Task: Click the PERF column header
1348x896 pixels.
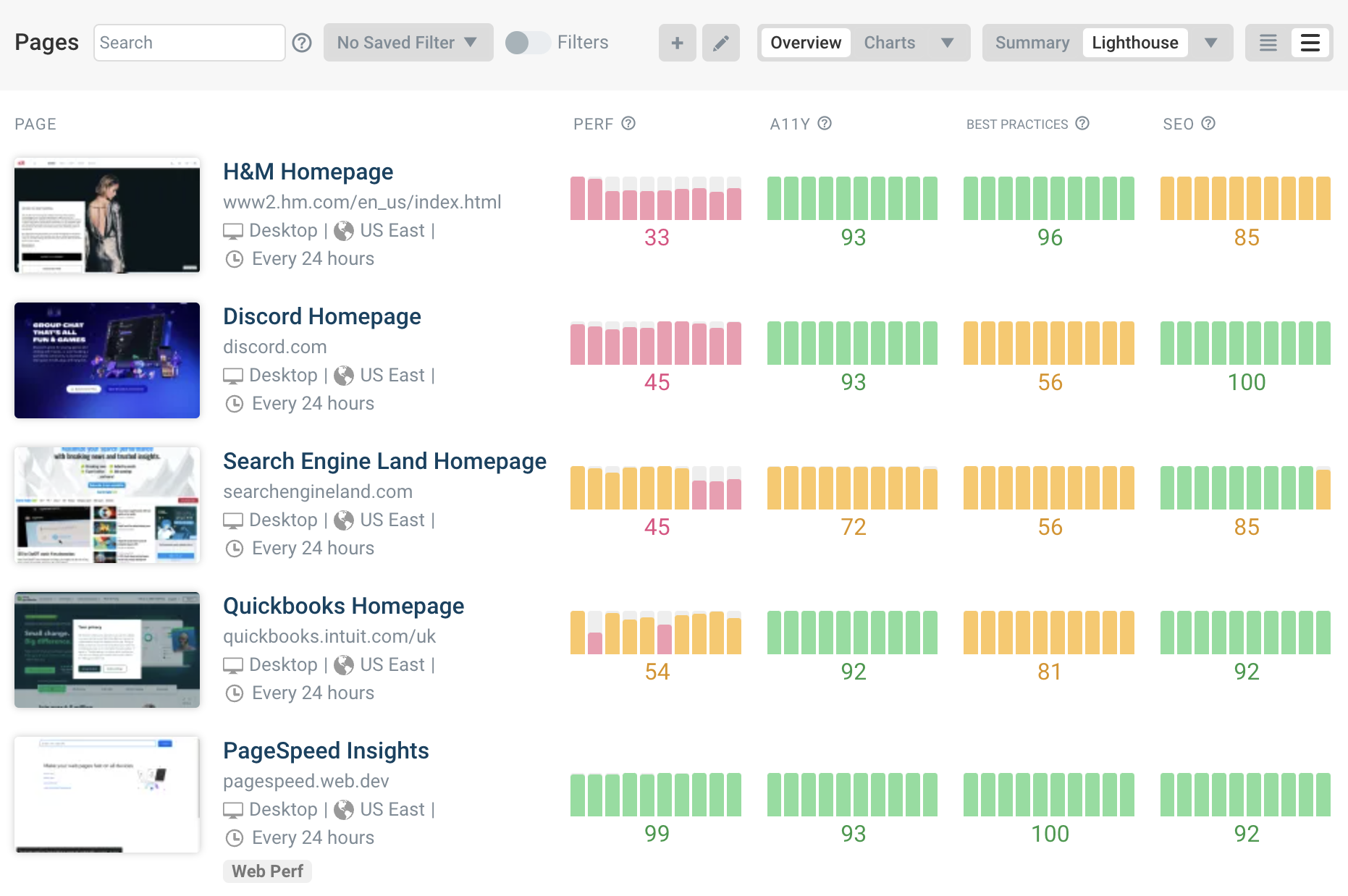Action: [594, 124]
